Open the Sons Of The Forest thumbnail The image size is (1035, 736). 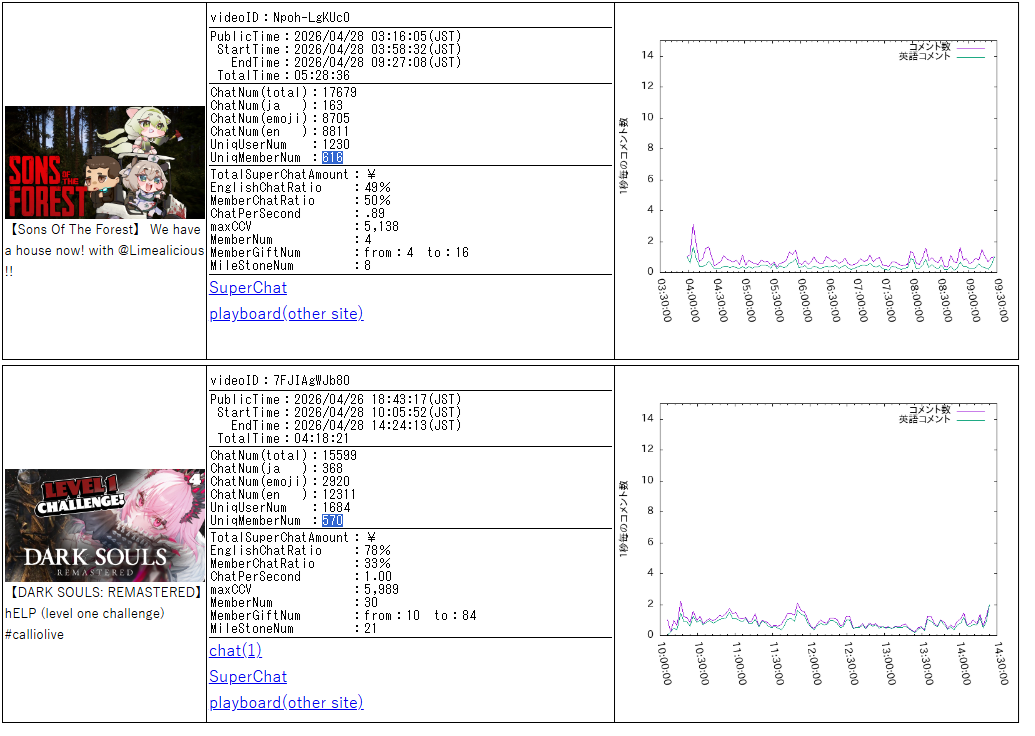point(106,164)
